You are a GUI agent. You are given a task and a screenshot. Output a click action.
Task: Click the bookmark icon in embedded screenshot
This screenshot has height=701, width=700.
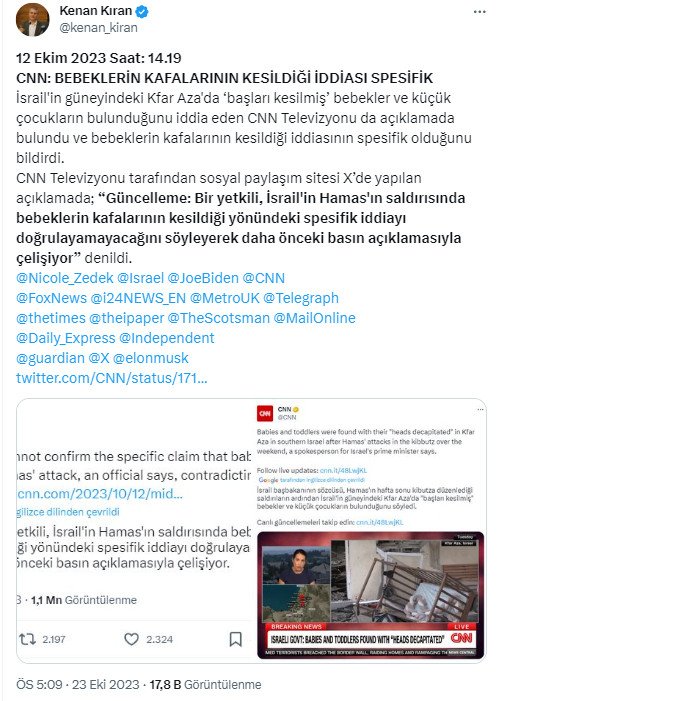pyautogui.click(x=236, y=639)
